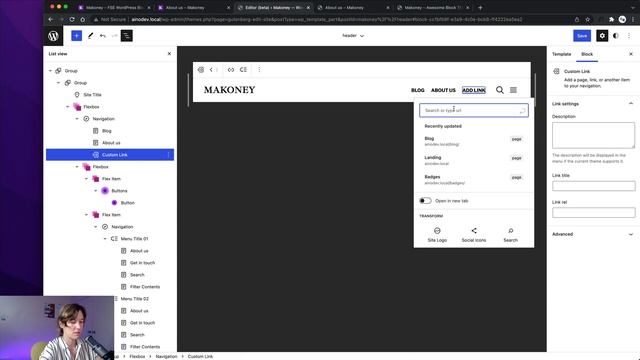Select Button item in list view
Image resolution: width=640 pixels, height=360 pixels.
(127, 203)
